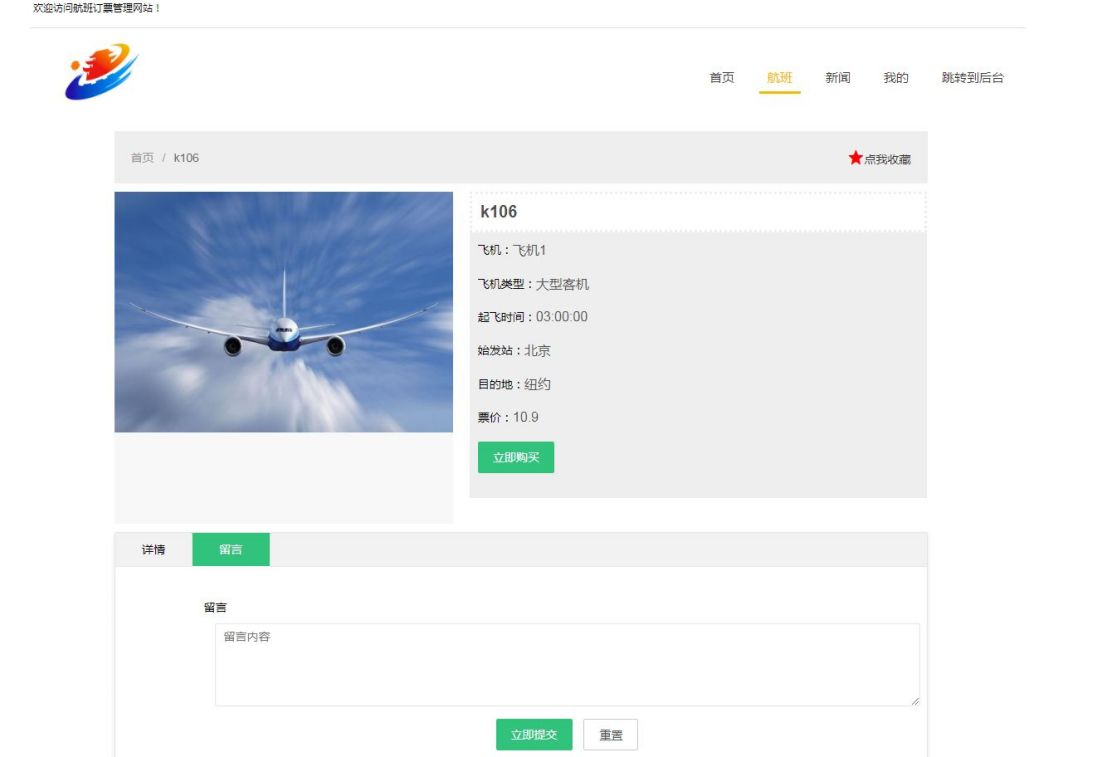Viewport: 1097px width, 757px height.
Task: Open the 航班 navigation menu item
Action: 779,78
